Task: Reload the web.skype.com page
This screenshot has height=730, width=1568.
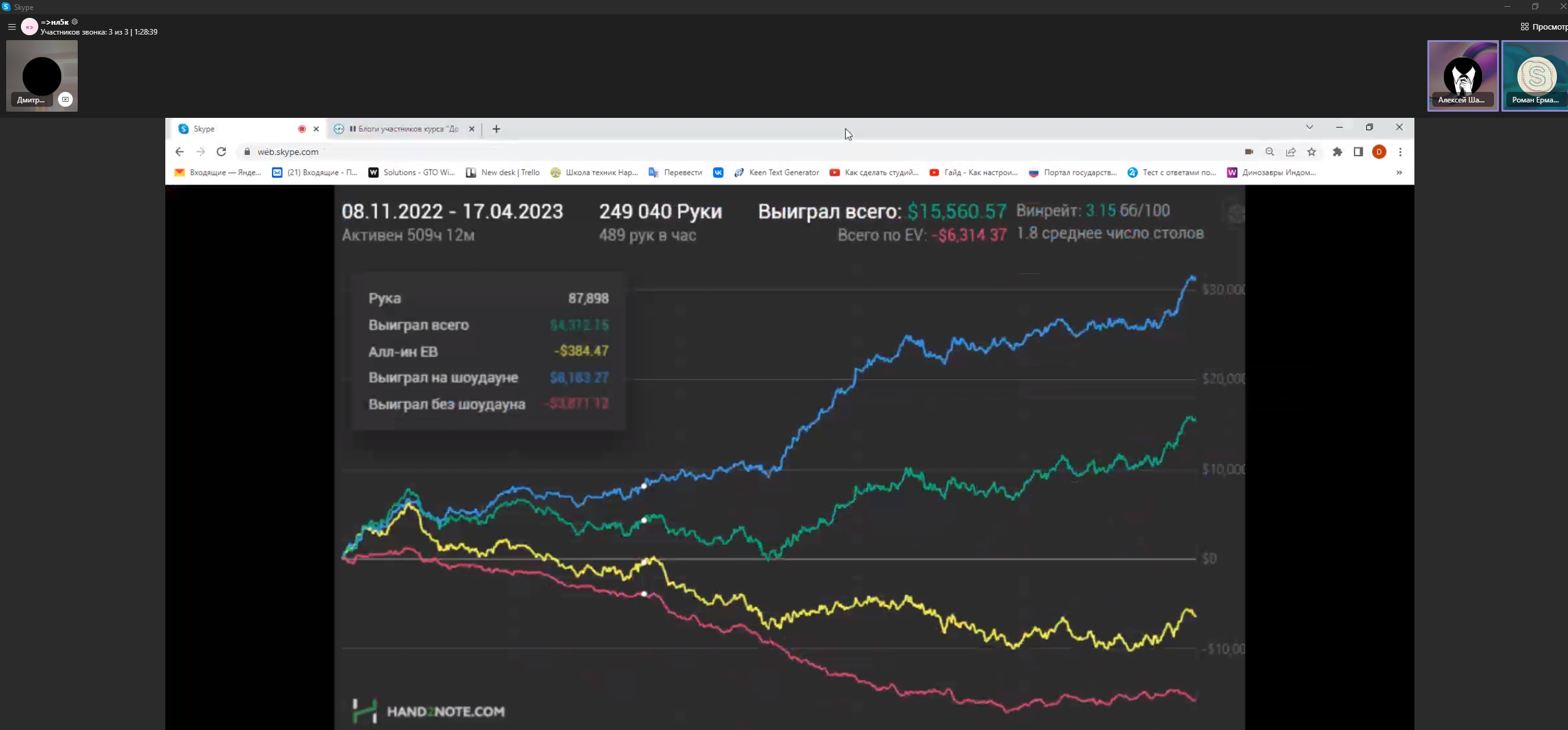Action: coord(221,152)
